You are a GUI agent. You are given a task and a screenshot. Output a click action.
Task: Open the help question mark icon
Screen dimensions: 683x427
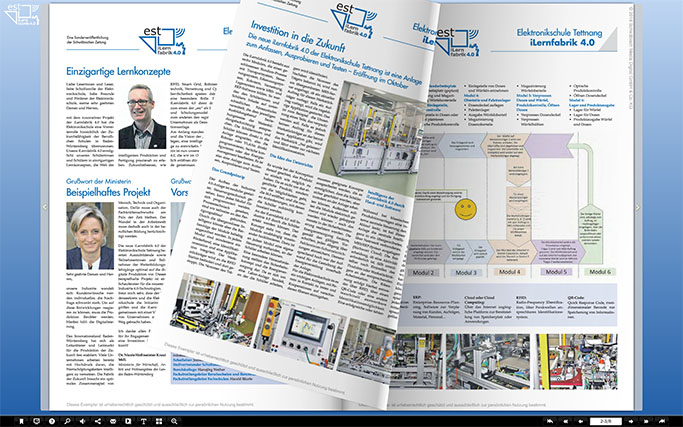click(52, 421)
